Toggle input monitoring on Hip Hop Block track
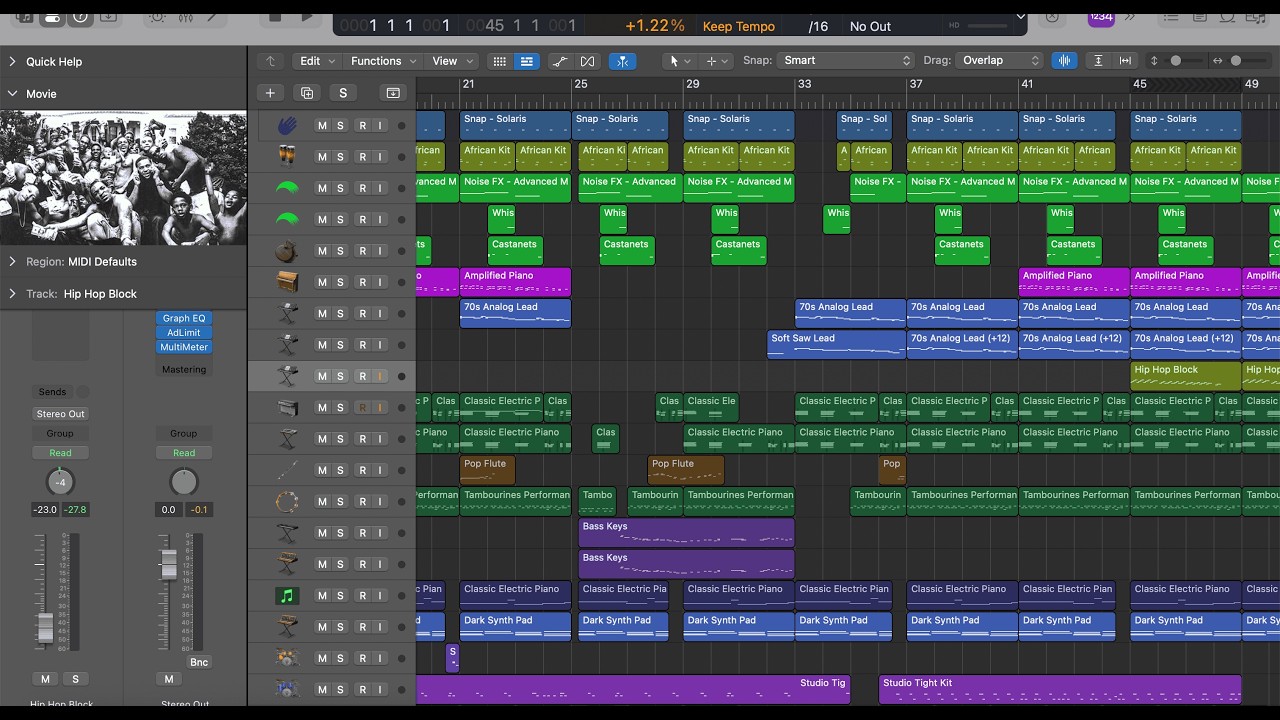 (380, 376)
